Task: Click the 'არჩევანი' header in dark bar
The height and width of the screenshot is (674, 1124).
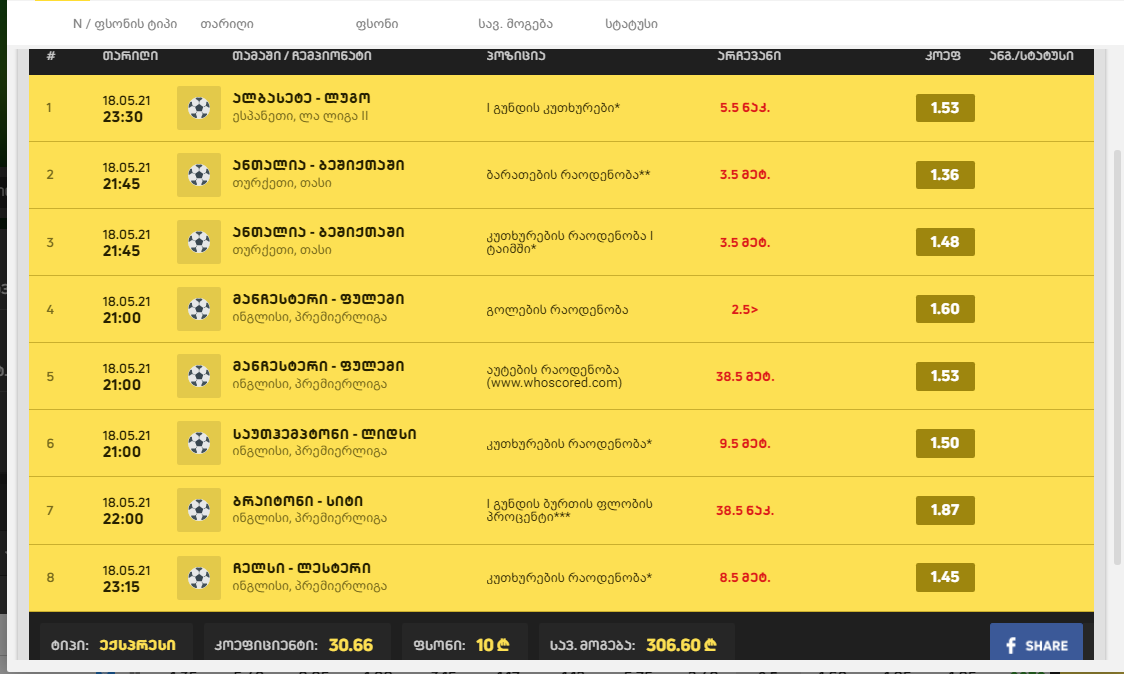Action: (749, 55)
